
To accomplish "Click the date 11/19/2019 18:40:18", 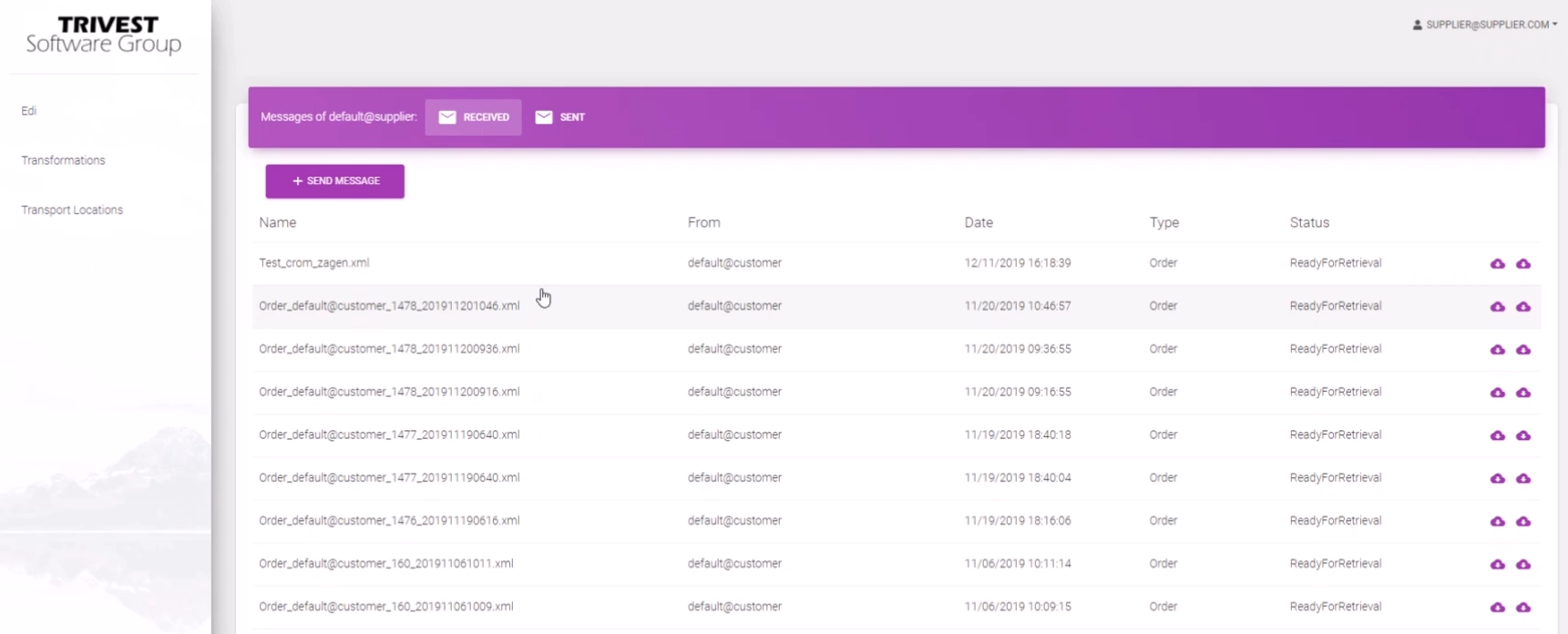I will 1018,435.
